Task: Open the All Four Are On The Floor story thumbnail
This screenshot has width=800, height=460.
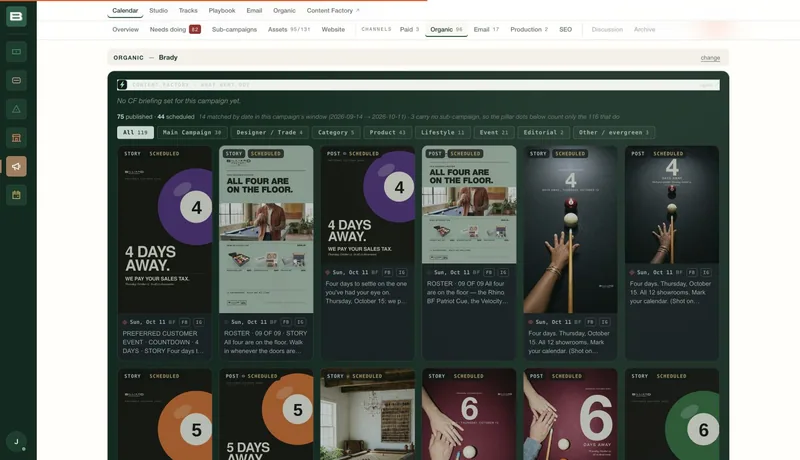Action: coord(266,229)
